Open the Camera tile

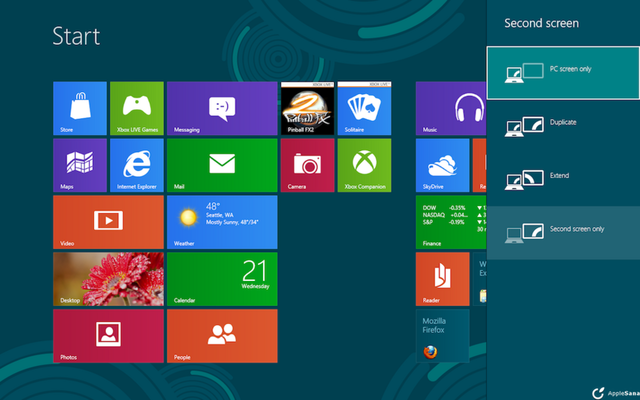pyautogui.click(x=307, y=165)
